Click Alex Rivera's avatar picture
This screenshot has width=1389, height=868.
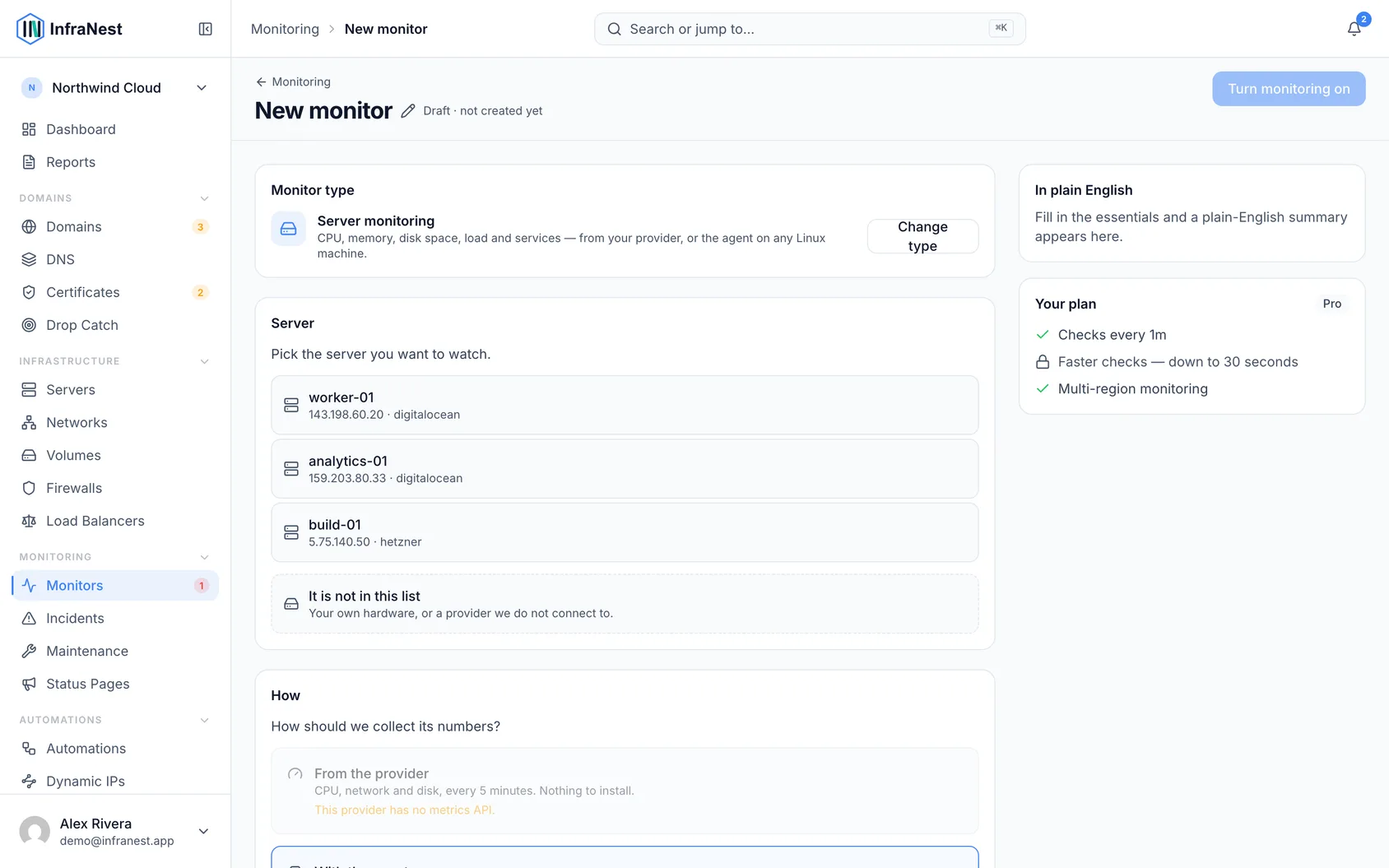click(35, 831)
